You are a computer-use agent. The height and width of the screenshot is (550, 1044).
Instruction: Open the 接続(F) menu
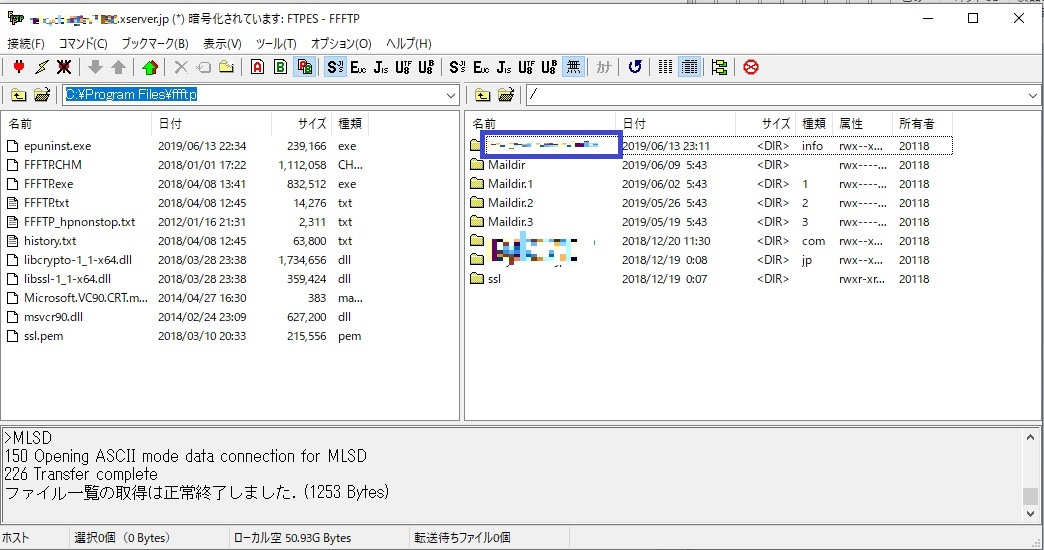pos(26,44)
